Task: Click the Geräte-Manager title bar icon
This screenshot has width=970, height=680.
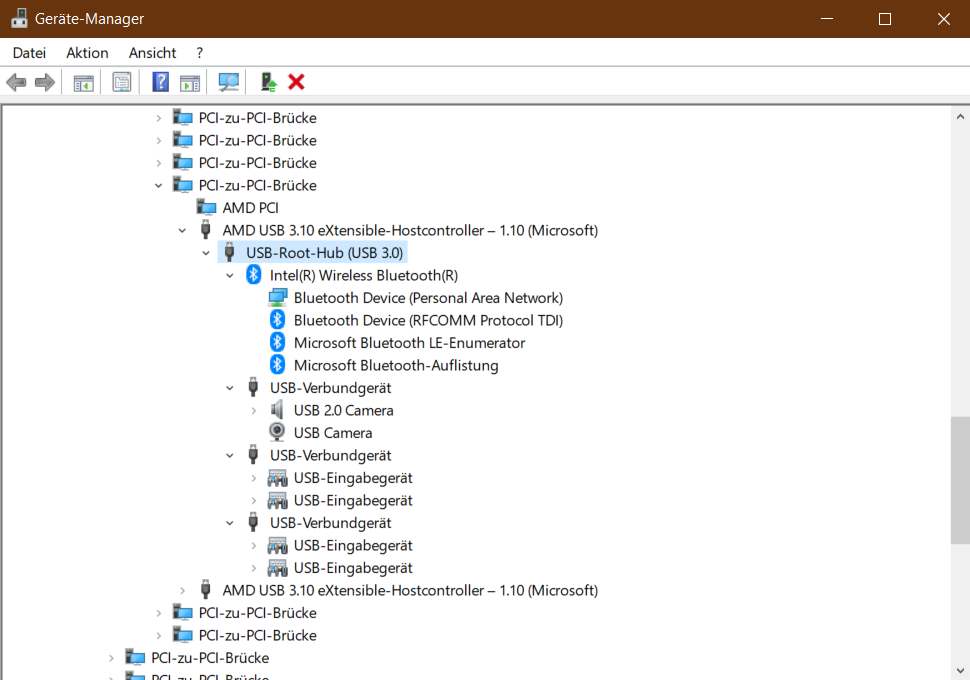Action: click(19, 19)
